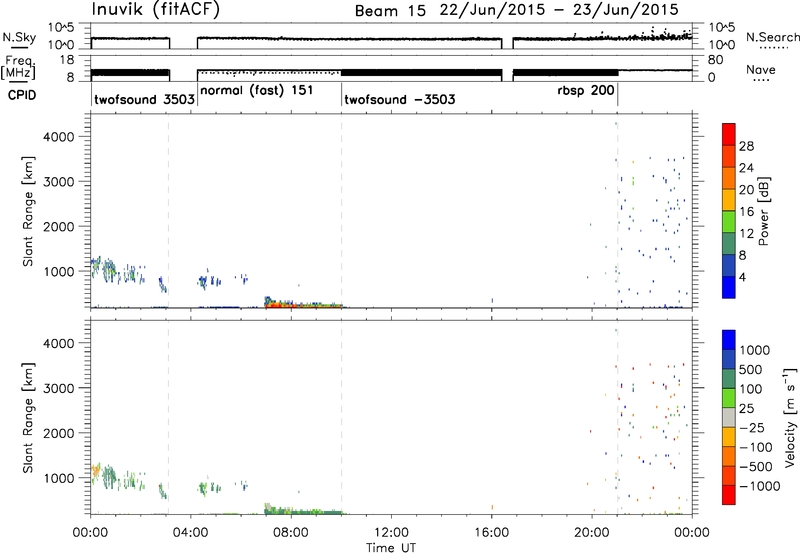
Task: Click the '08:00' time axis tick label
Action: pyautogui.click(x=291, y=533)
